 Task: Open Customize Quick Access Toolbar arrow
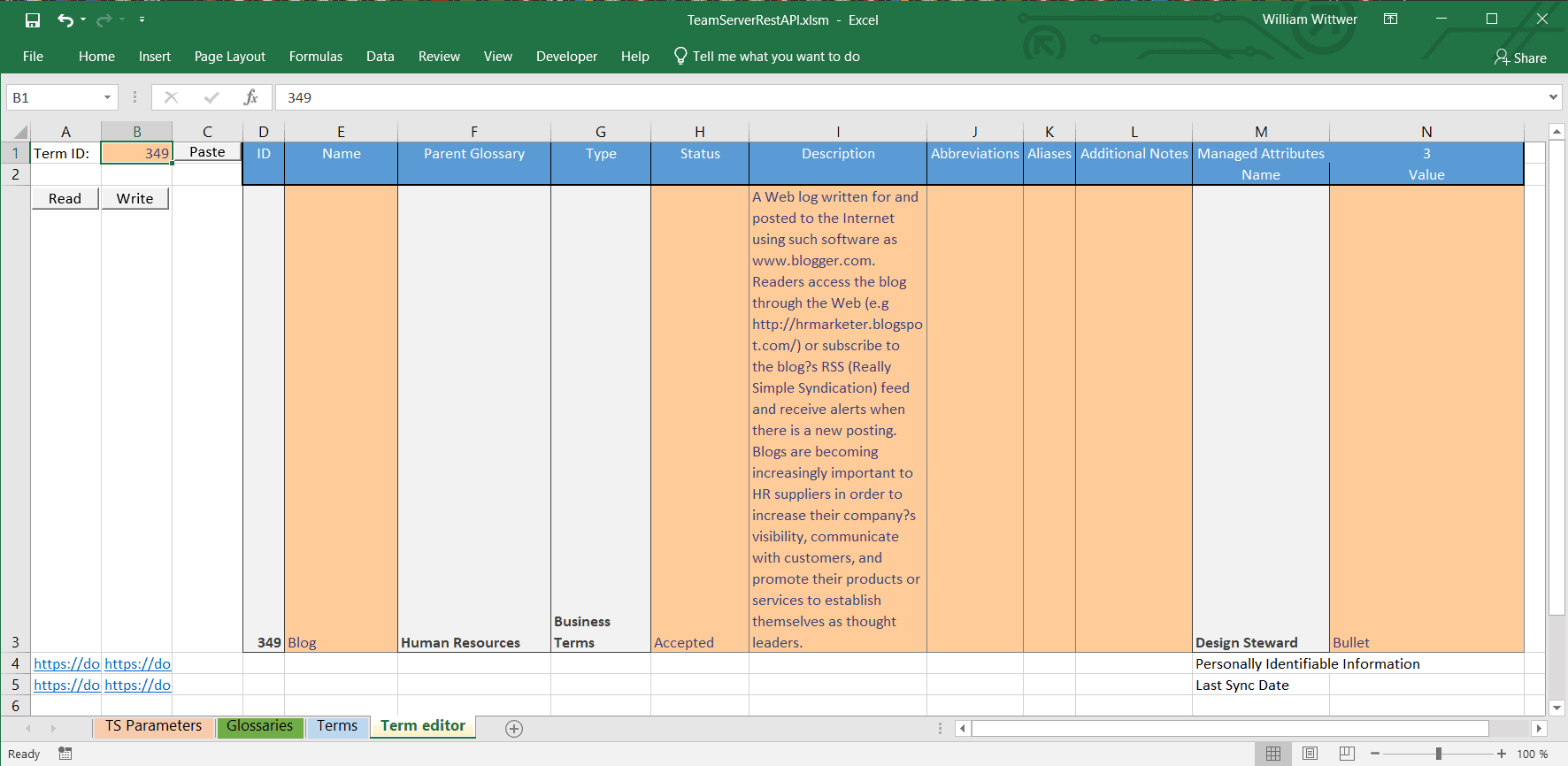142,19
